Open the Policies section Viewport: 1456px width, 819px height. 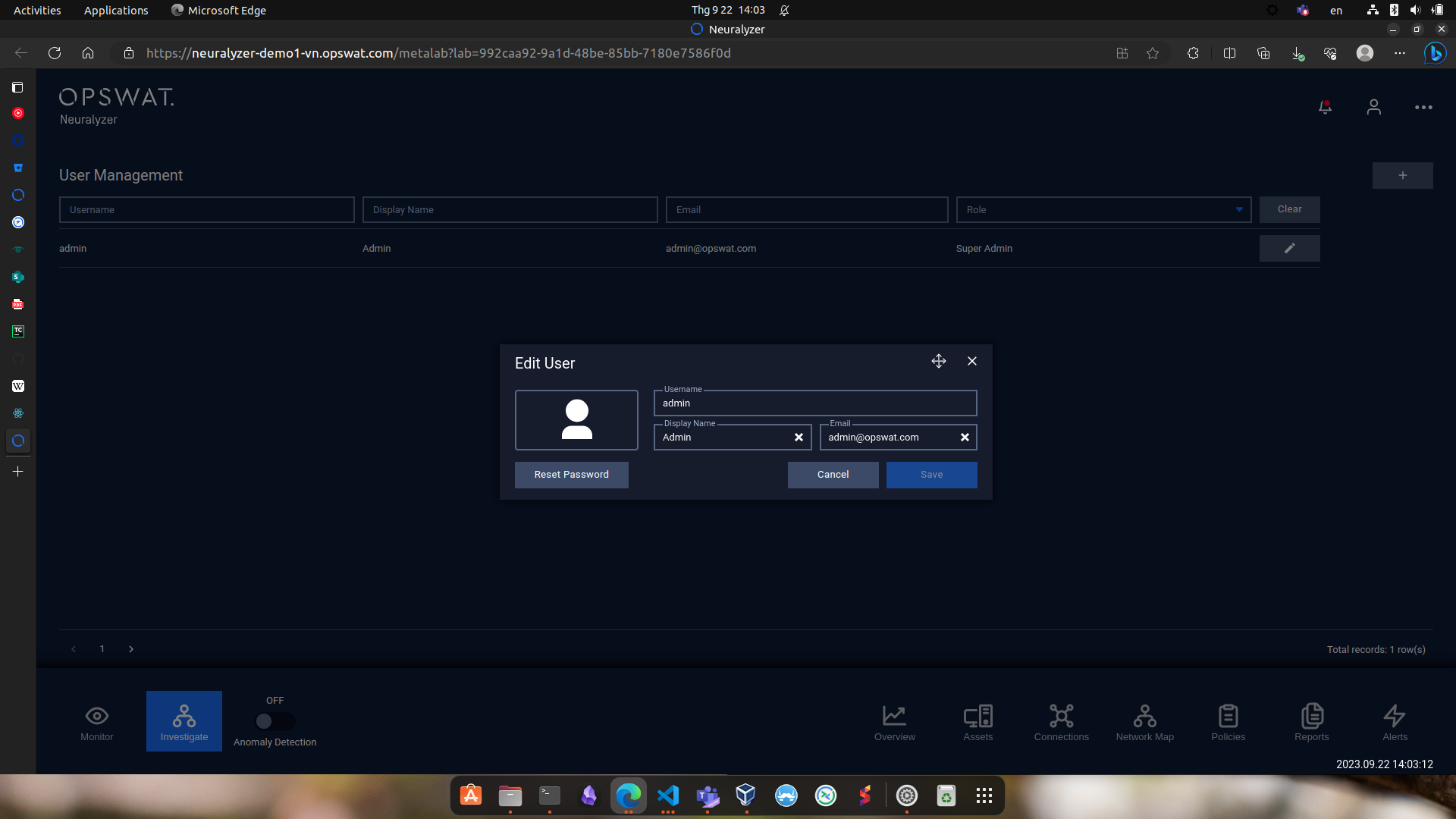pyautogui.click(x=1228, y=723)
